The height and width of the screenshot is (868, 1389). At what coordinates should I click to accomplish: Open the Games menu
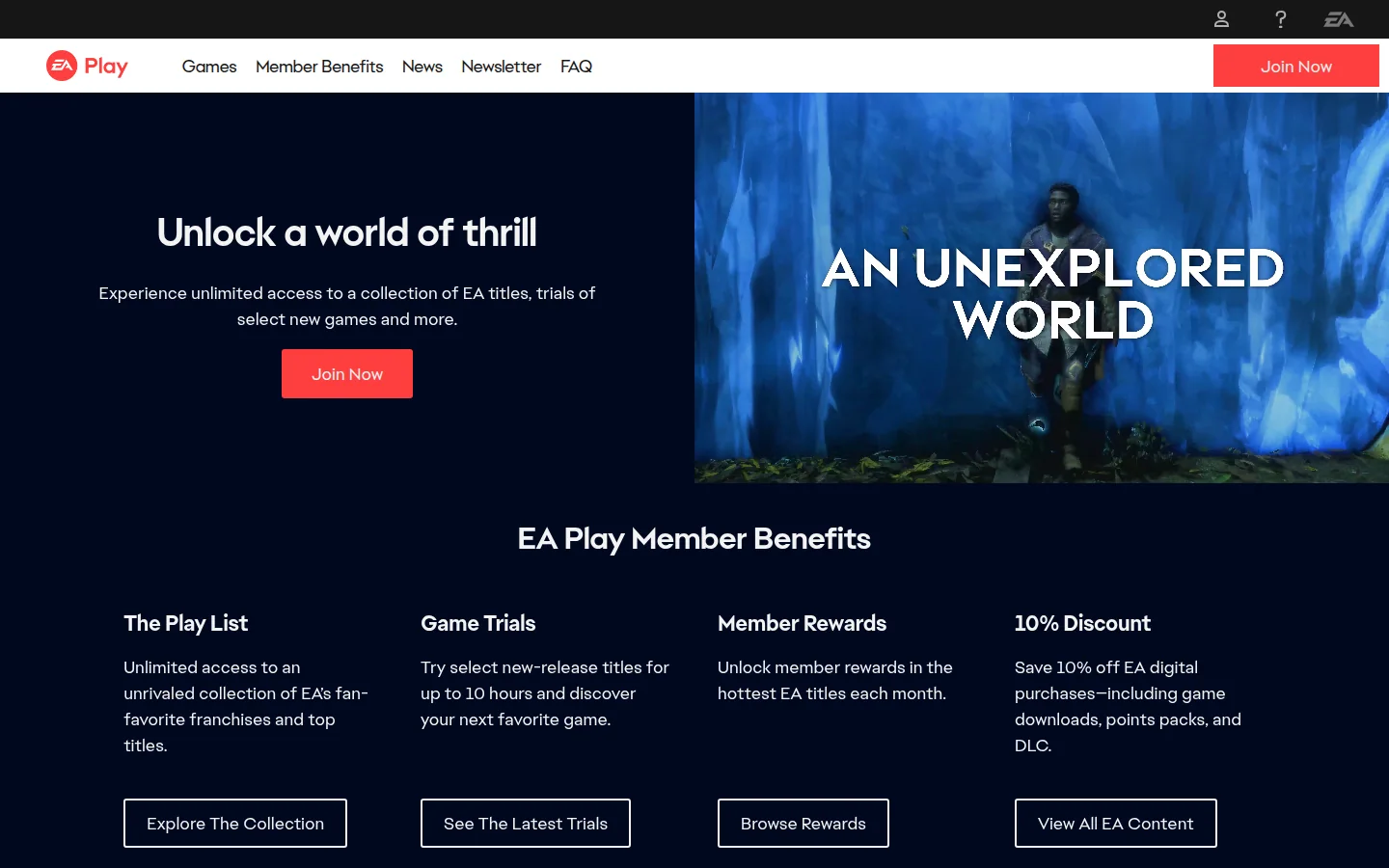(x=209, y=67)
